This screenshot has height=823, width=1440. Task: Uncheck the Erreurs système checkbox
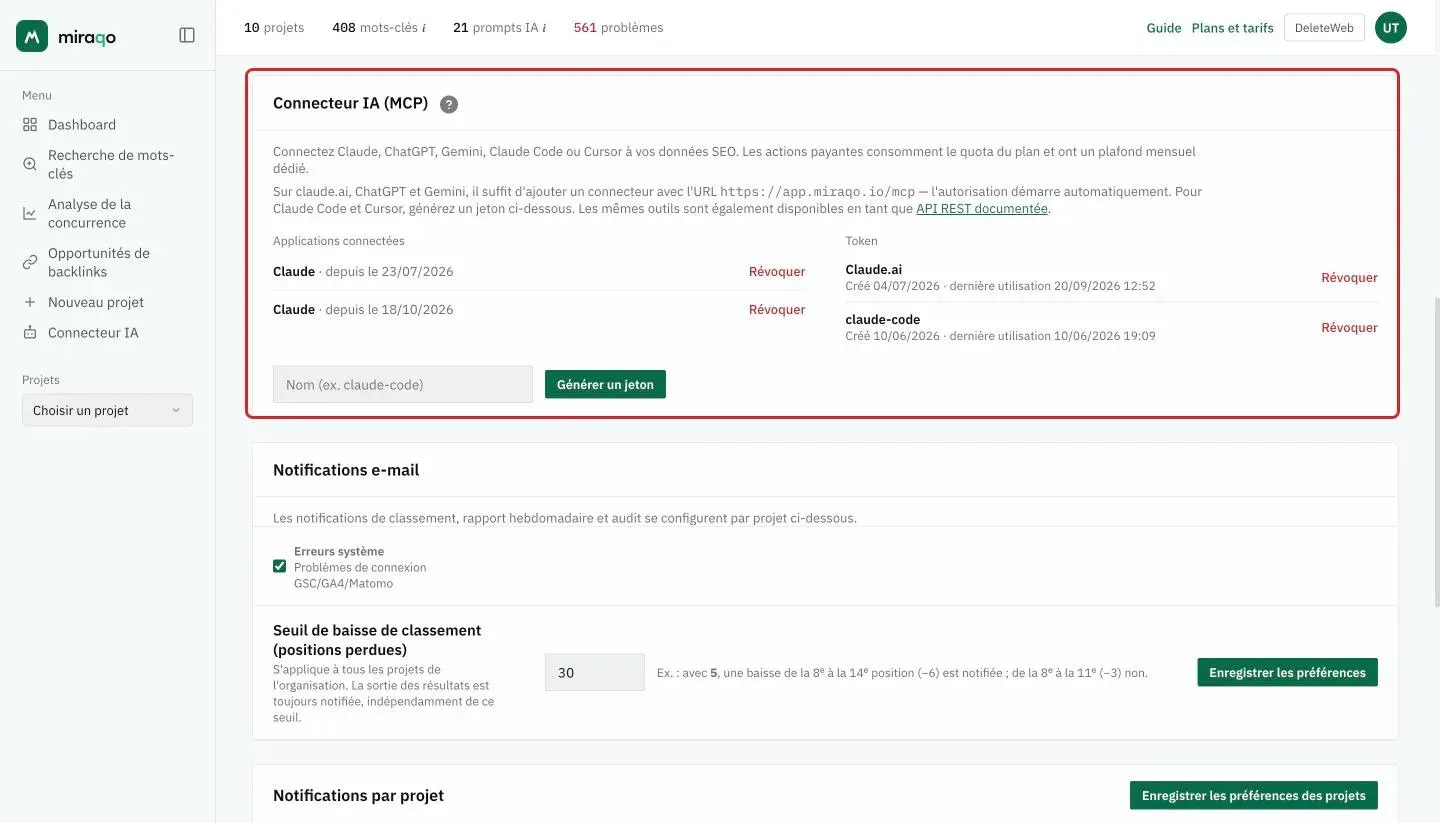279,566
